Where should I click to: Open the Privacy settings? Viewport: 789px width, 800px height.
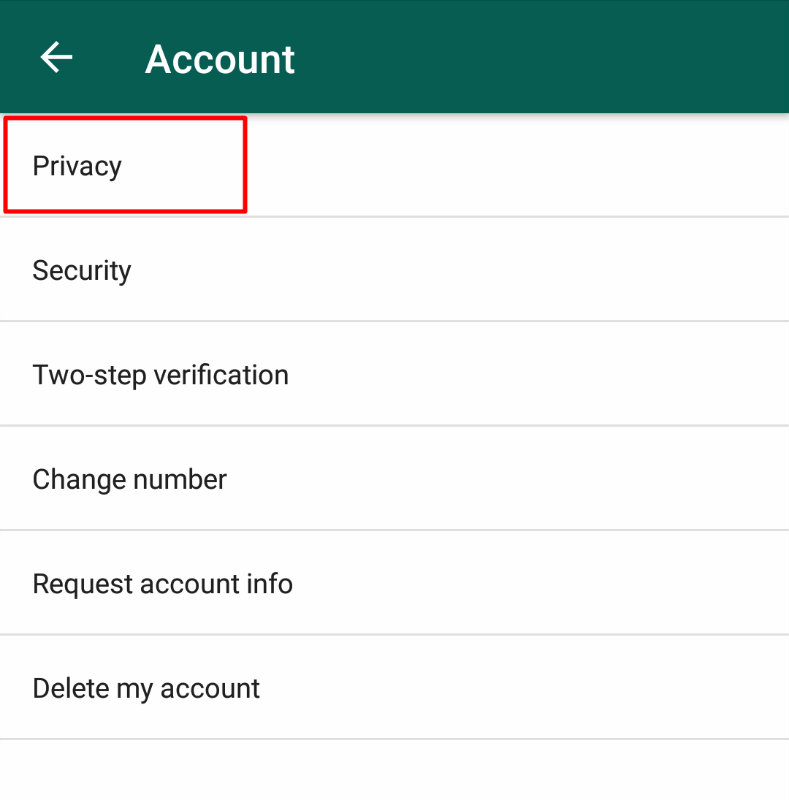click(394, 165)
